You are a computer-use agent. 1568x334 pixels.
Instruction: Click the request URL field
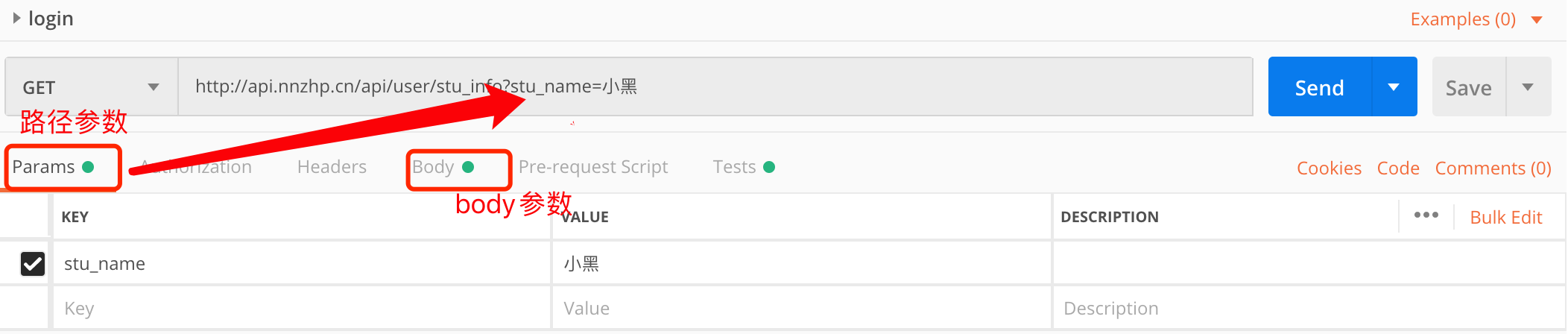click(820, 87)
